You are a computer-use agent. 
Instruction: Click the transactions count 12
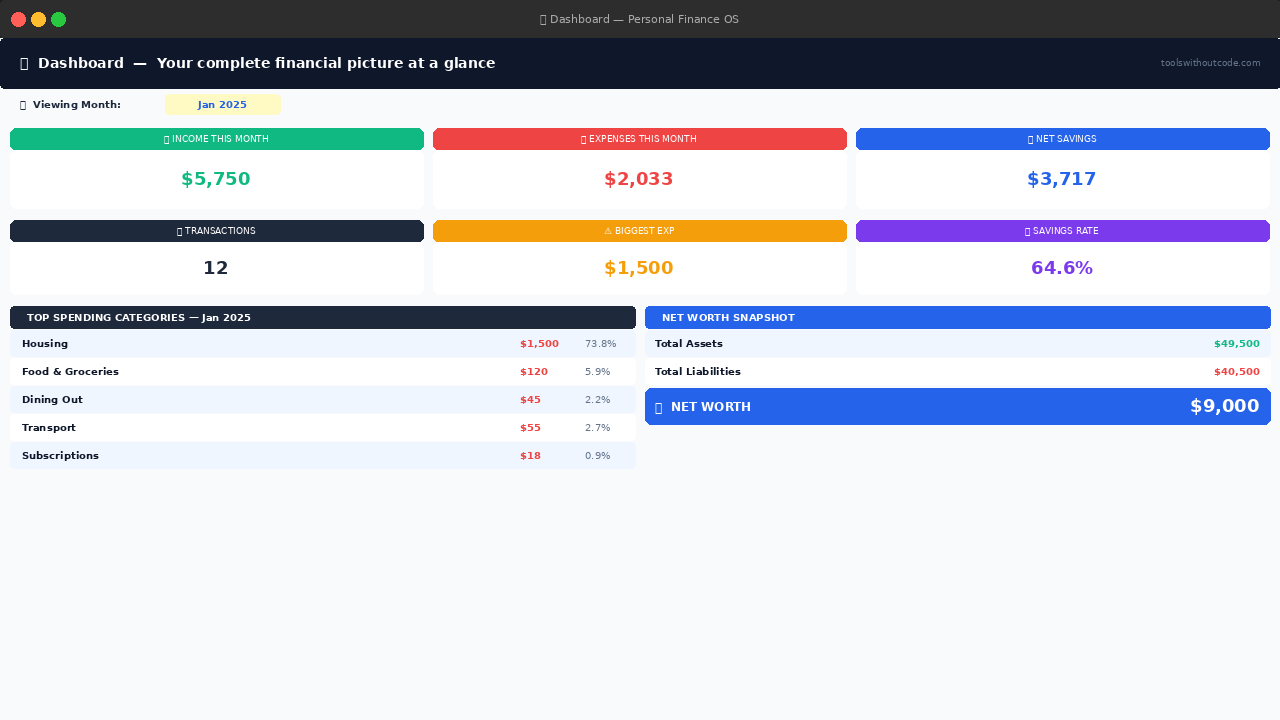click(216, 268)
